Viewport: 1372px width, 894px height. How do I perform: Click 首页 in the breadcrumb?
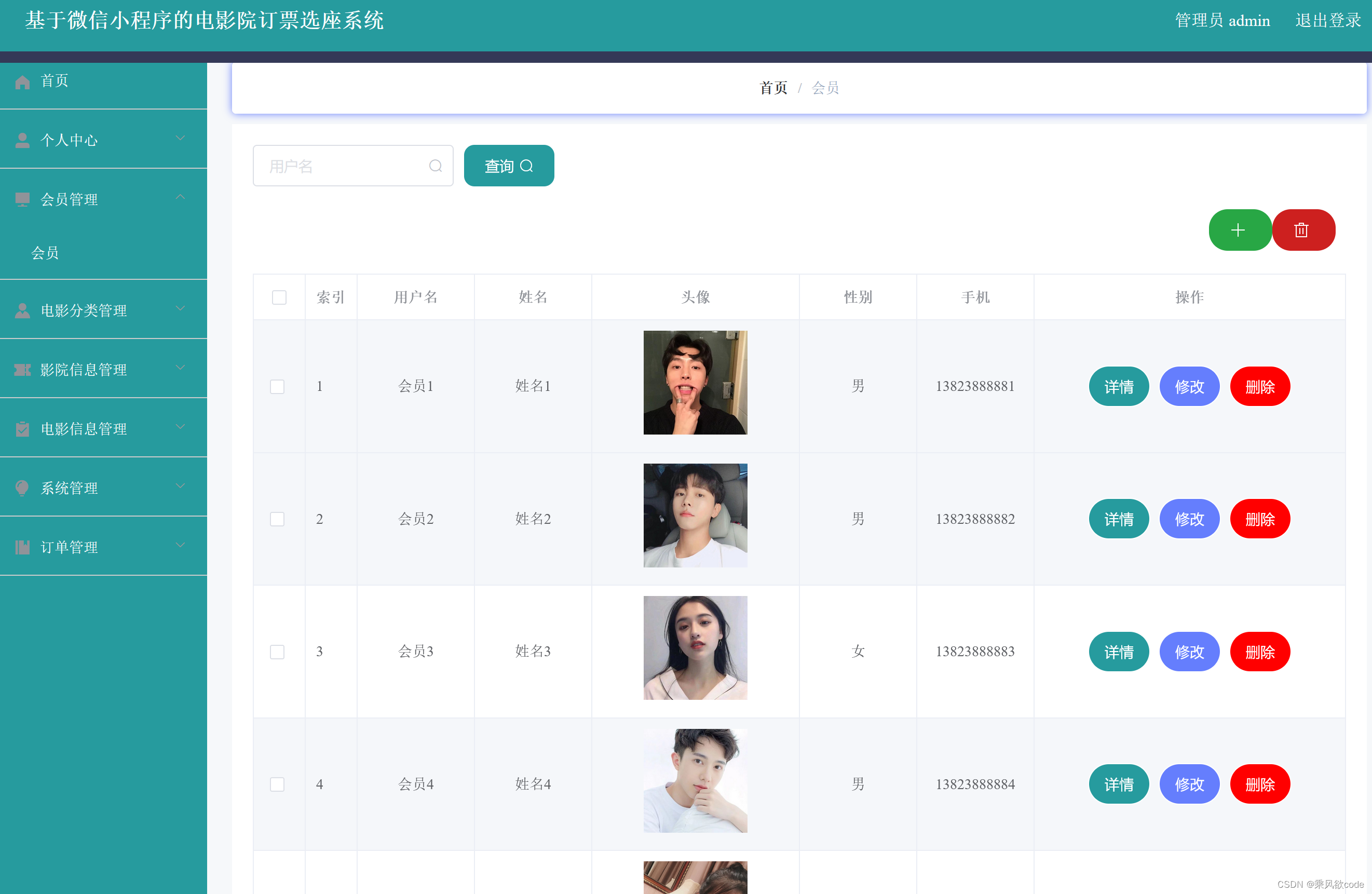(773, 88)
